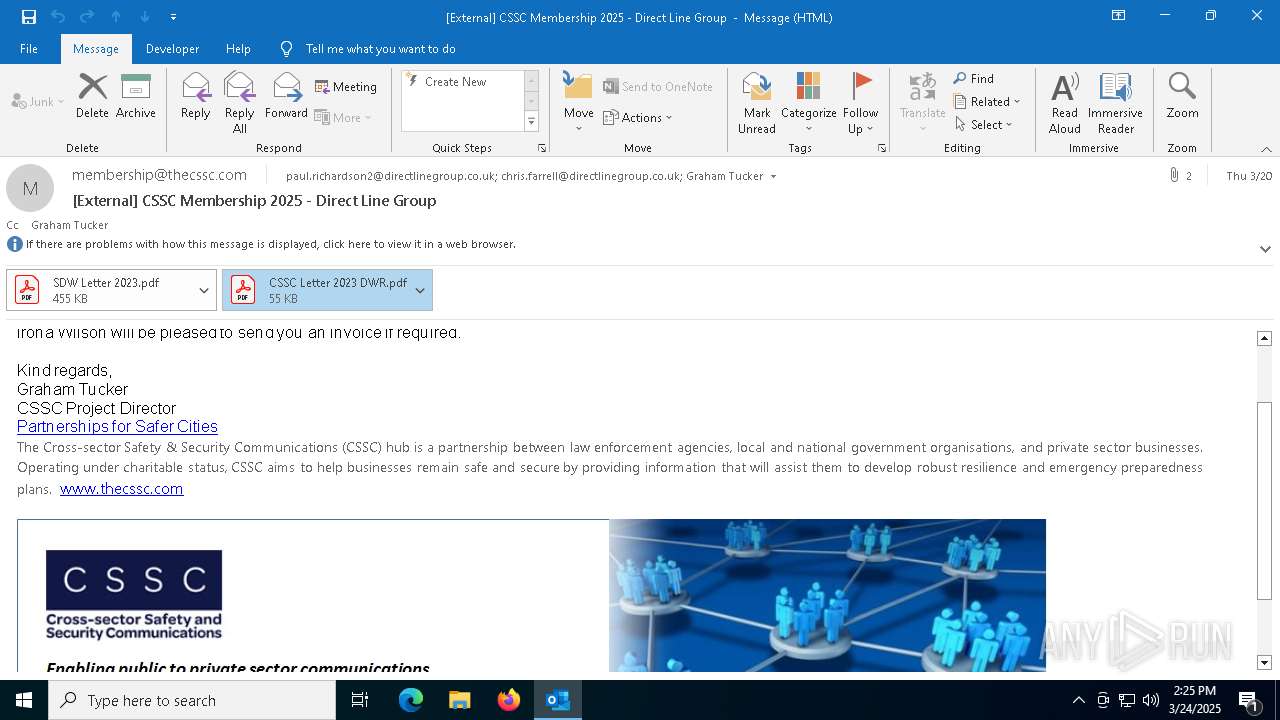Viewport: 1280px width, 720px height.
Task: Click the Undo arrow in quick access toolbar
Action: (58, 17)
